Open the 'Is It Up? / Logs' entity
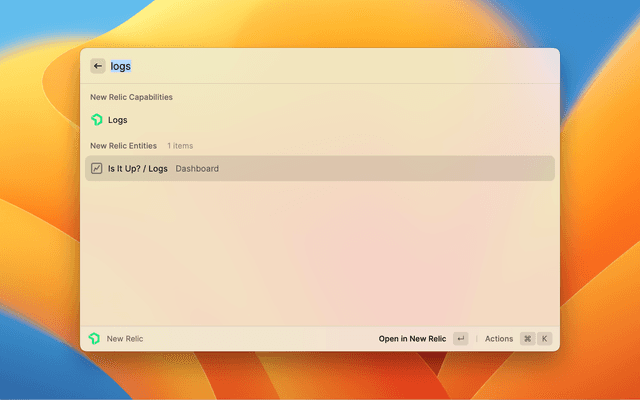Screen dimensions: 640x400 pos(138,169)
